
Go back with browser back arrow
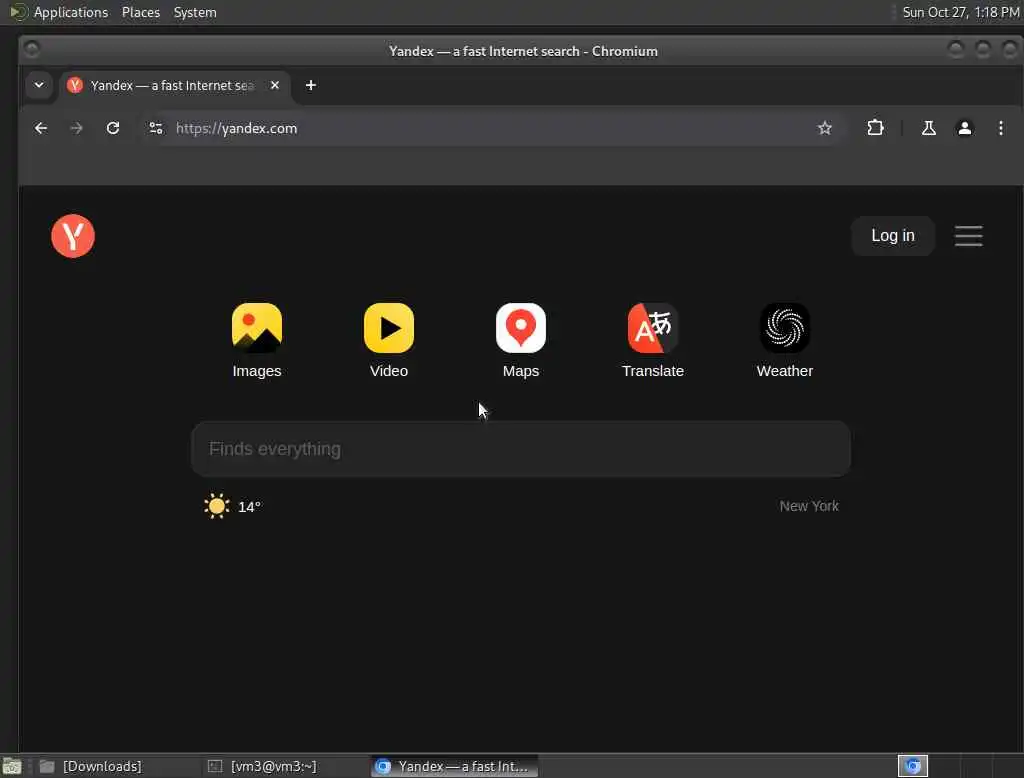tap(40, 128)
